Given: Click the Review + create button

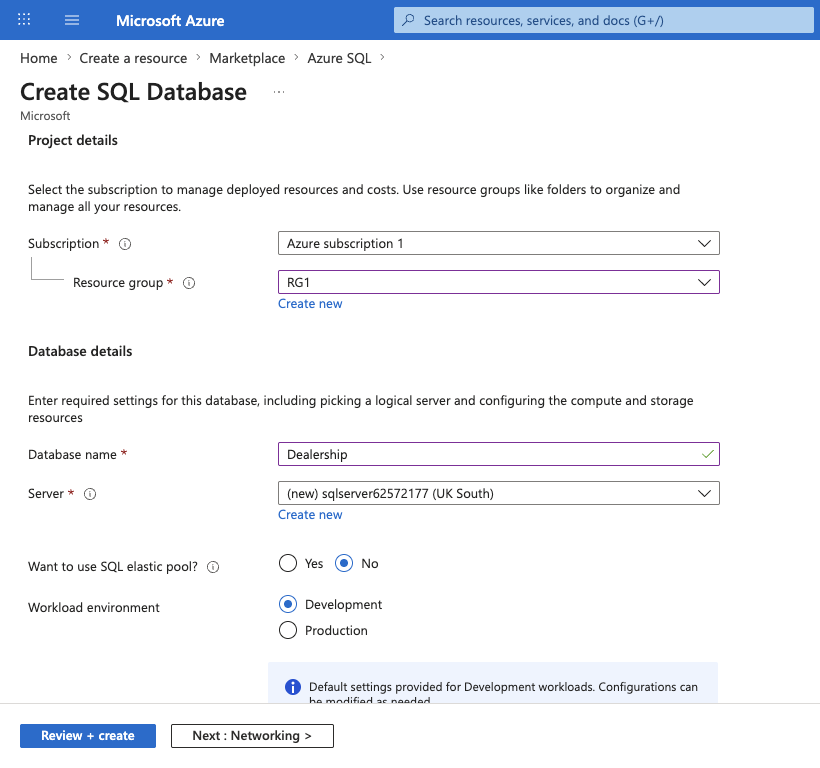Looking at the screenshot, I should coord(88,736).
